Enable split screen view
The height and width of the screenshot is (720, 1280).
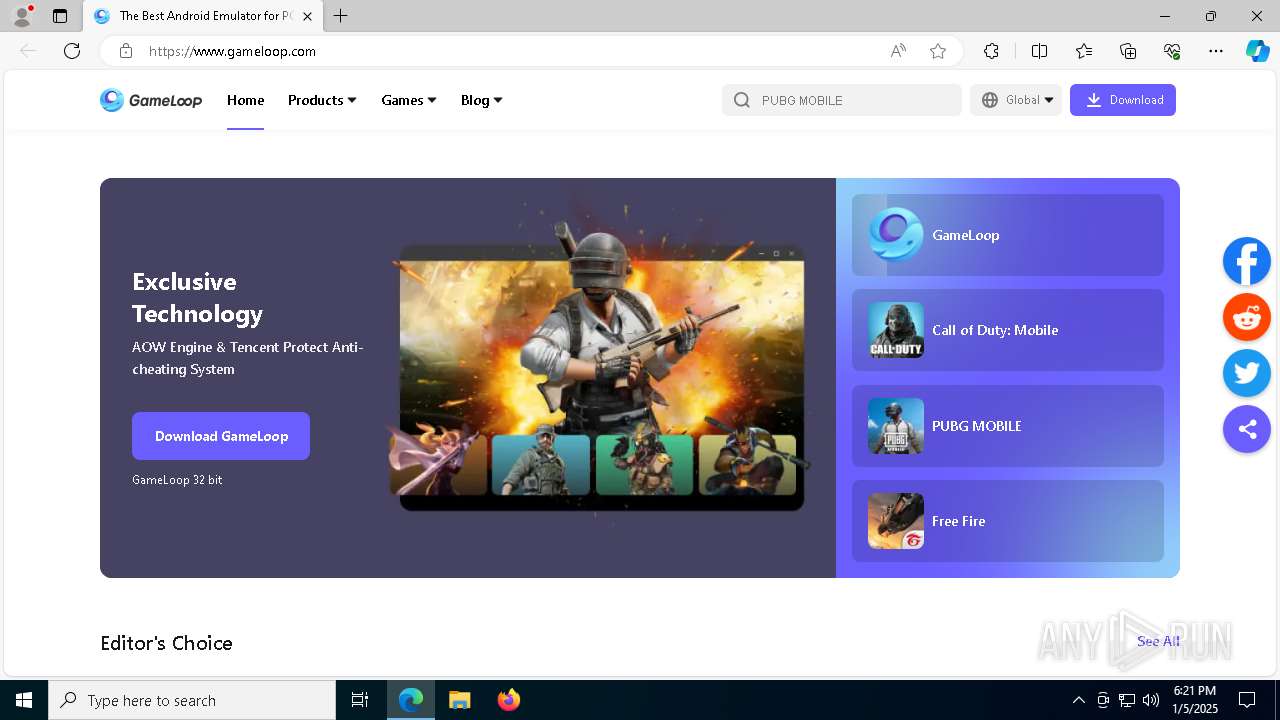click(x=1039, y=51)
